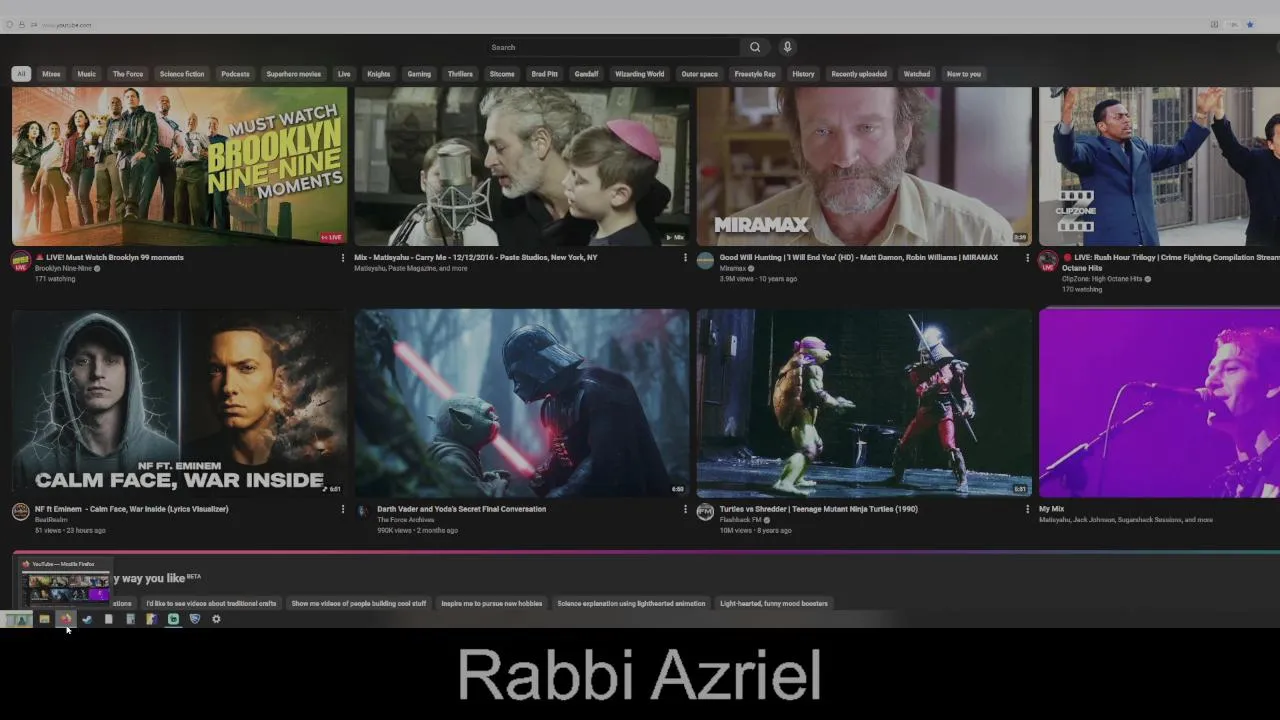The width and height of the screenshot is (1280, 720).
Task: Select the Superhero movies filter chip
Action: tap(294, 74)
